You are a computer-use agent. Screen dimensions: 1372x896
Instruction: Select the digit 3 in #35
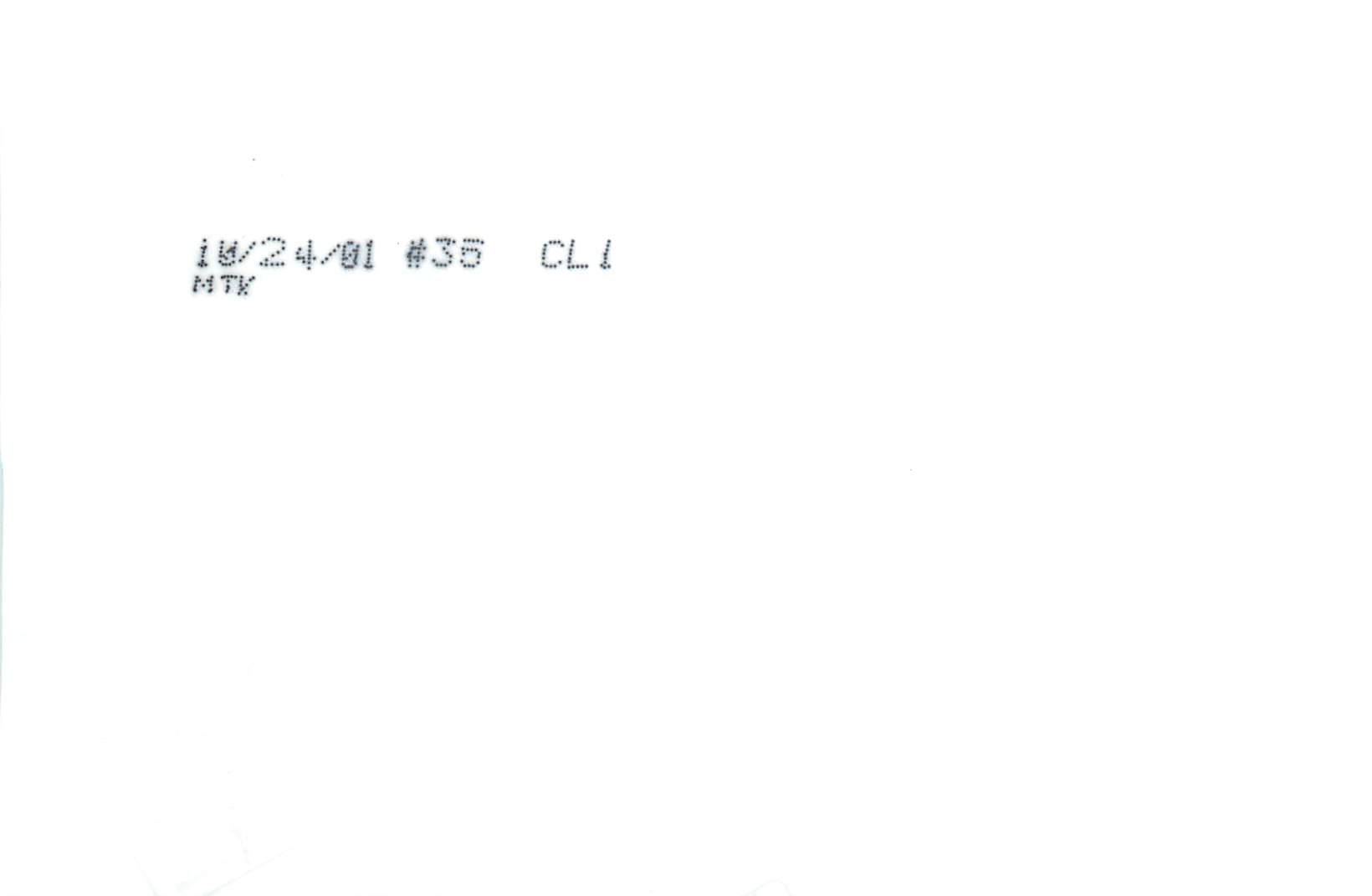[443, 253]
